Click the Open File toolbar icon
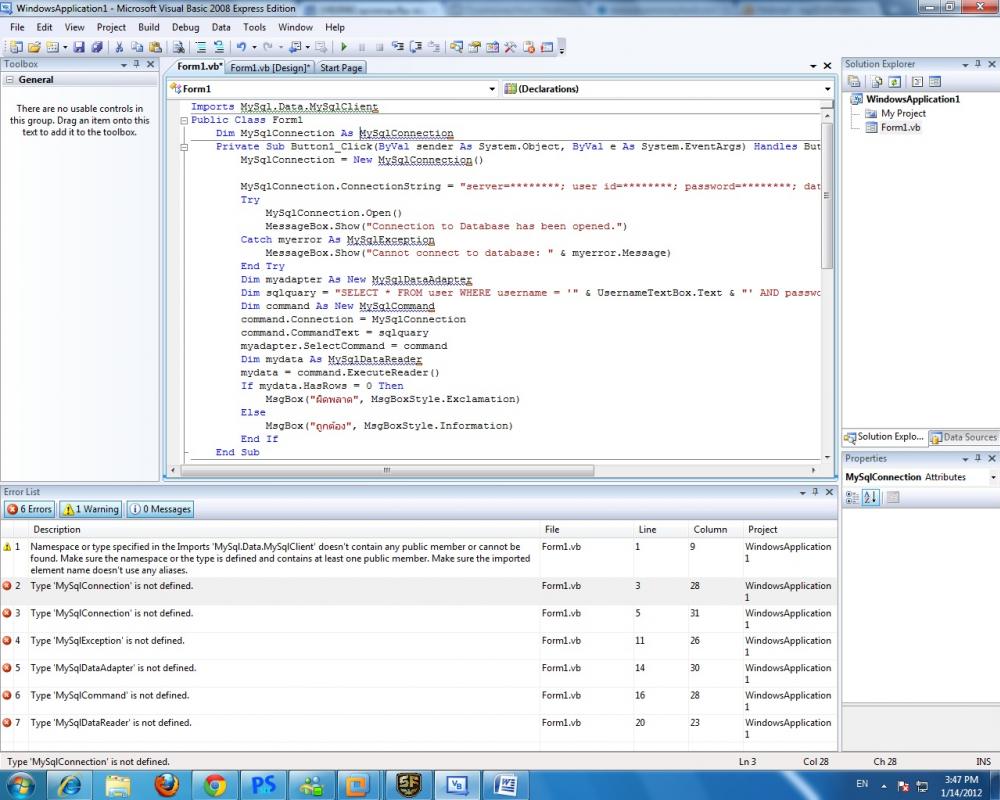This screenshot has height=800, width=1000. (34, 47)
